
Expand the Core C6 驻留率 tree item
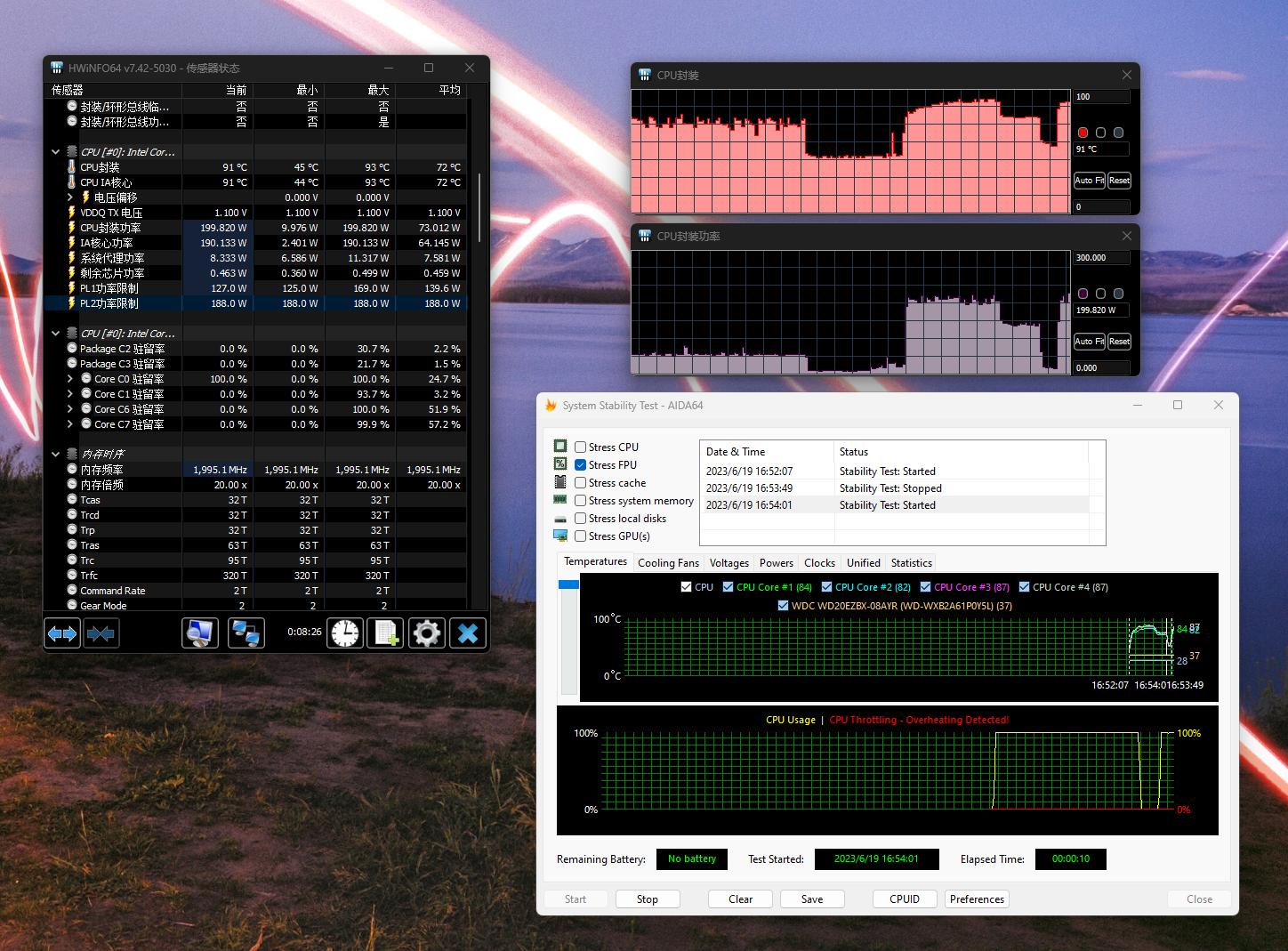coord(71,408)
